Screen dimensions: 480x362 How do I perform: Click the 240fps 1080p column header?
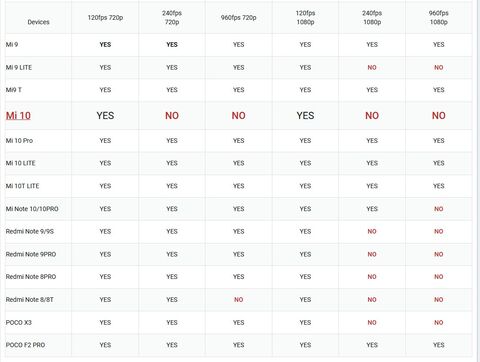tap(372, 18)
